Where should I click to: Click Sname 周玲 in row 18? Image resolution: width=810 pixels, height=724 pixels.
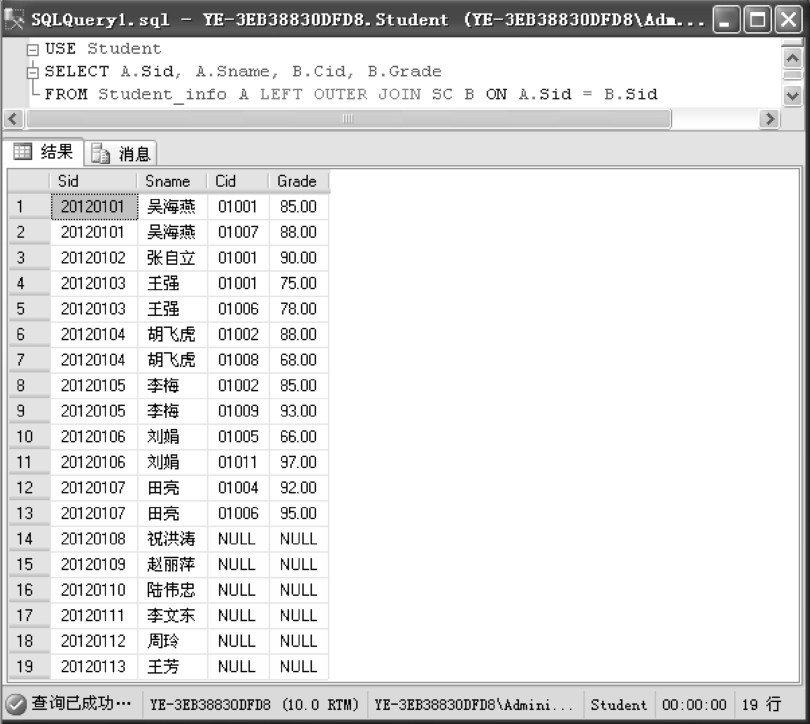(172, 641)
